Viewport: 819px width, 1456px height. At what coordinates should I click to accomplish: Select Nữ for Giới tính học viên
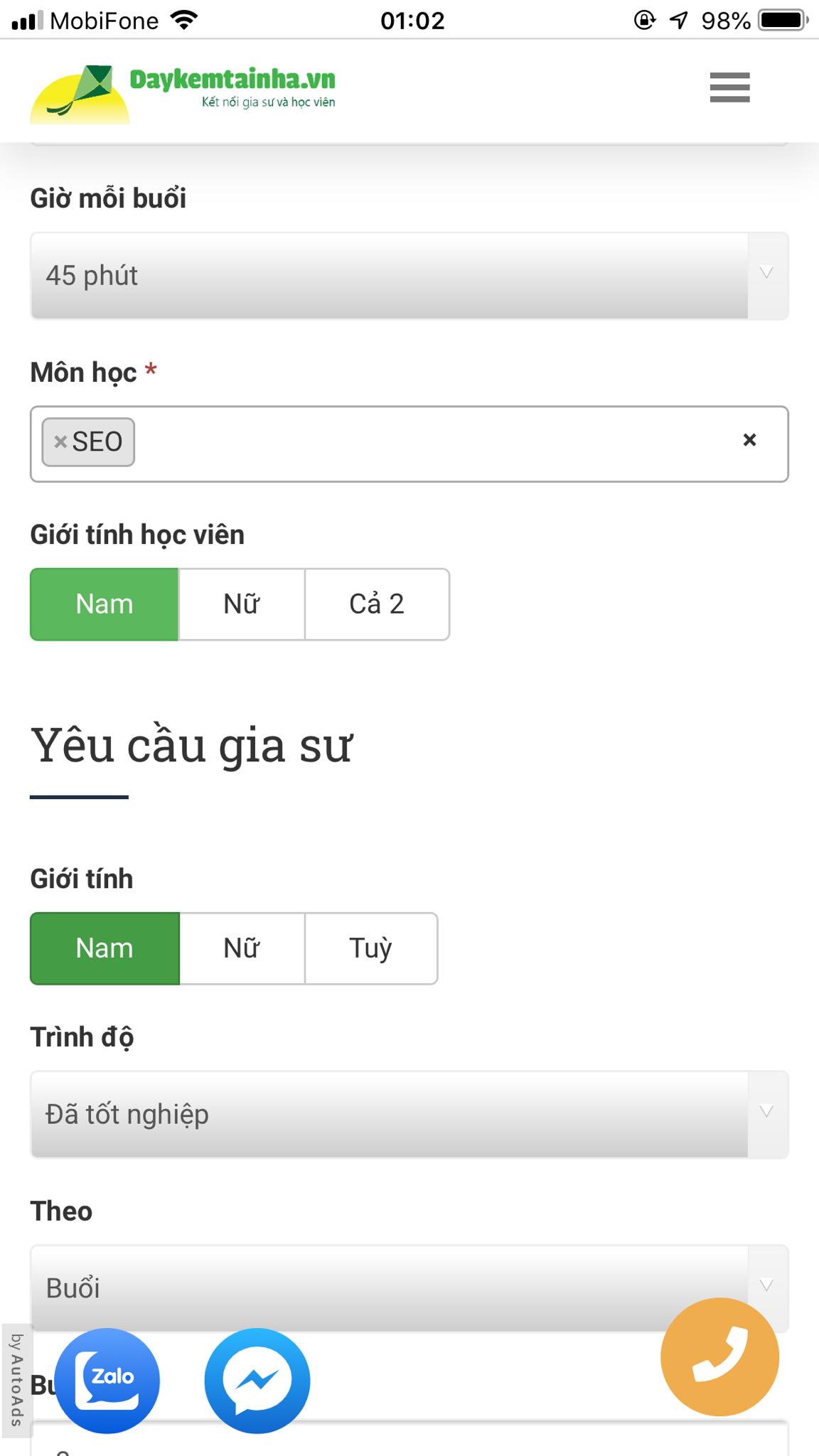coord(240,604)
